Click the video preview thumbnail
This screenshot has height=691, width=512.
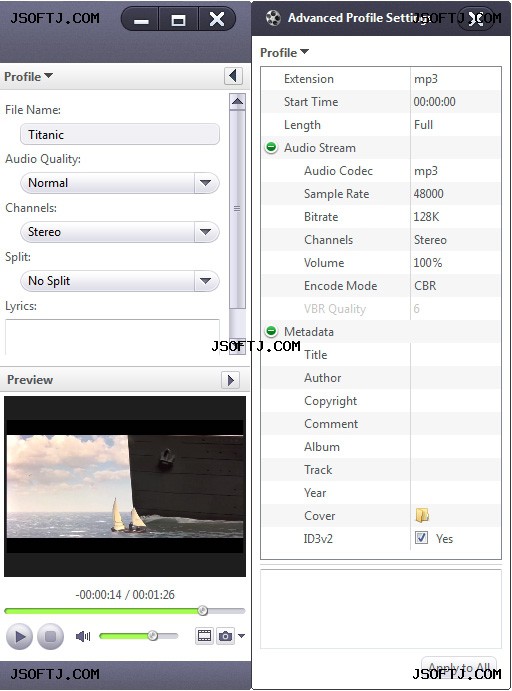[x=125, y=486]
